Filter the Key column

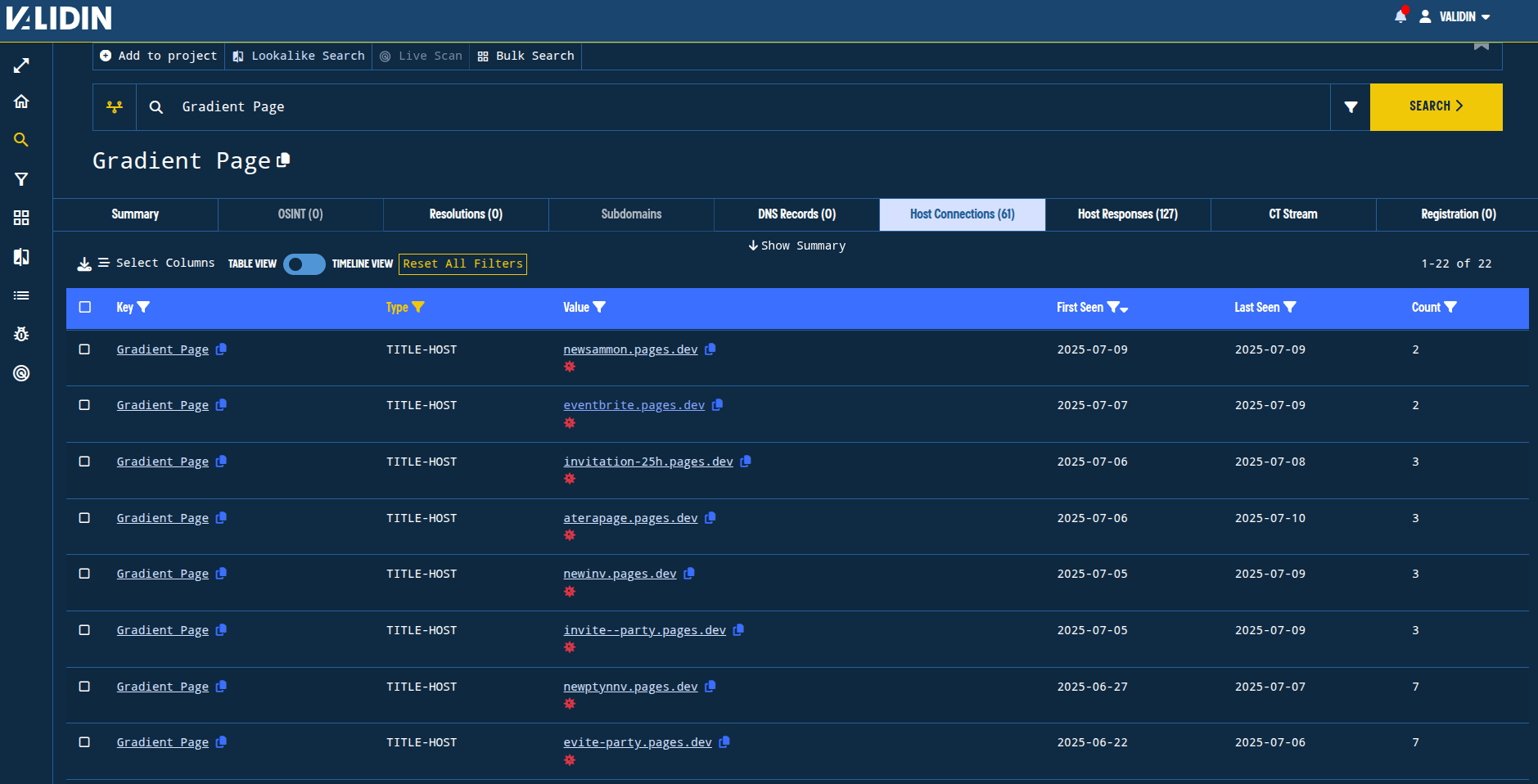pyautogui.click(x=143, y=308)
